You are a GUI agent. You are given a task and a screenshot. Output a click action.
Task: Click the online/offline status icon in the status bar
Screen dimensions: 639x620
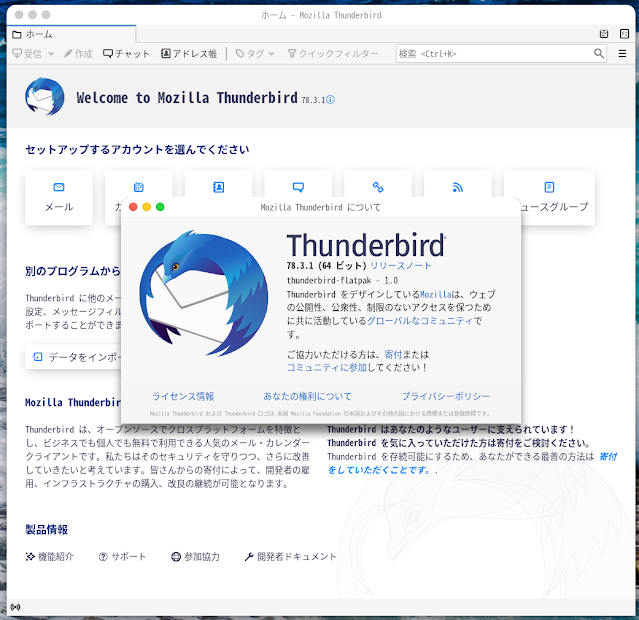point(15,607)
